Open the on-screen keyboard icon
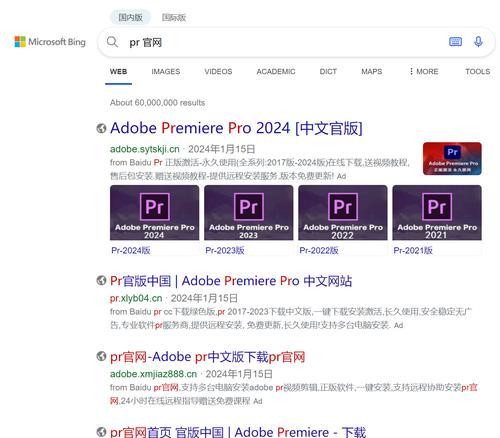 click(455, 42)
